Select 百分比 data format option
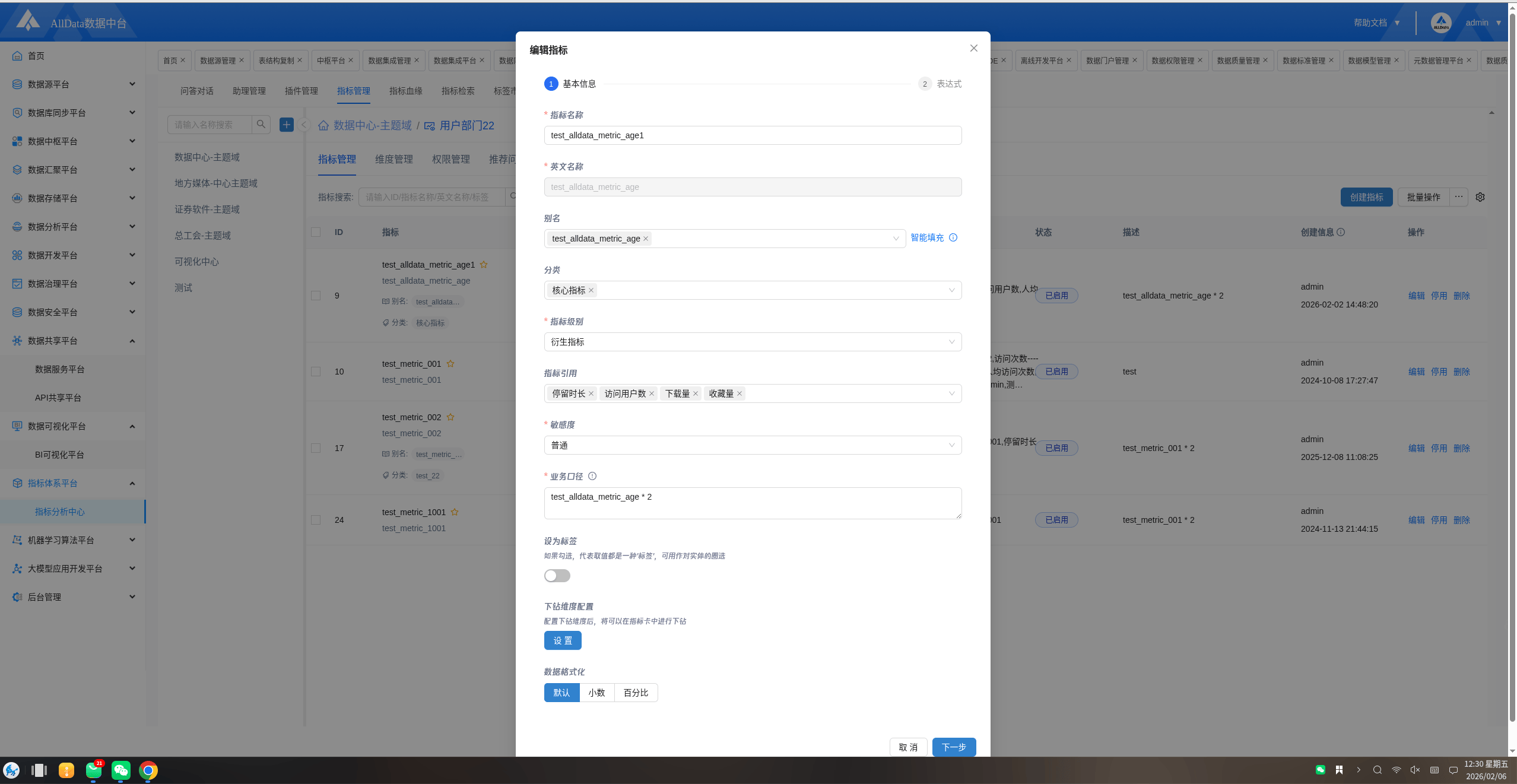Screen dimensions: 1517x784 click(636, 693)
